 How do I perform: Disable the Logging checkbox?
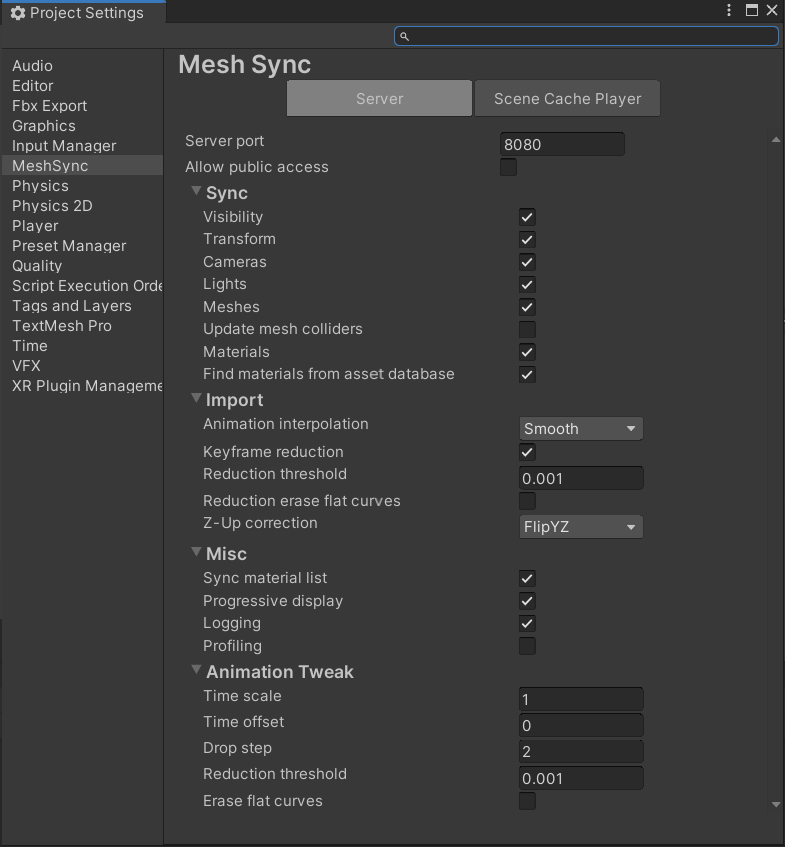click(x=527, y=623)
